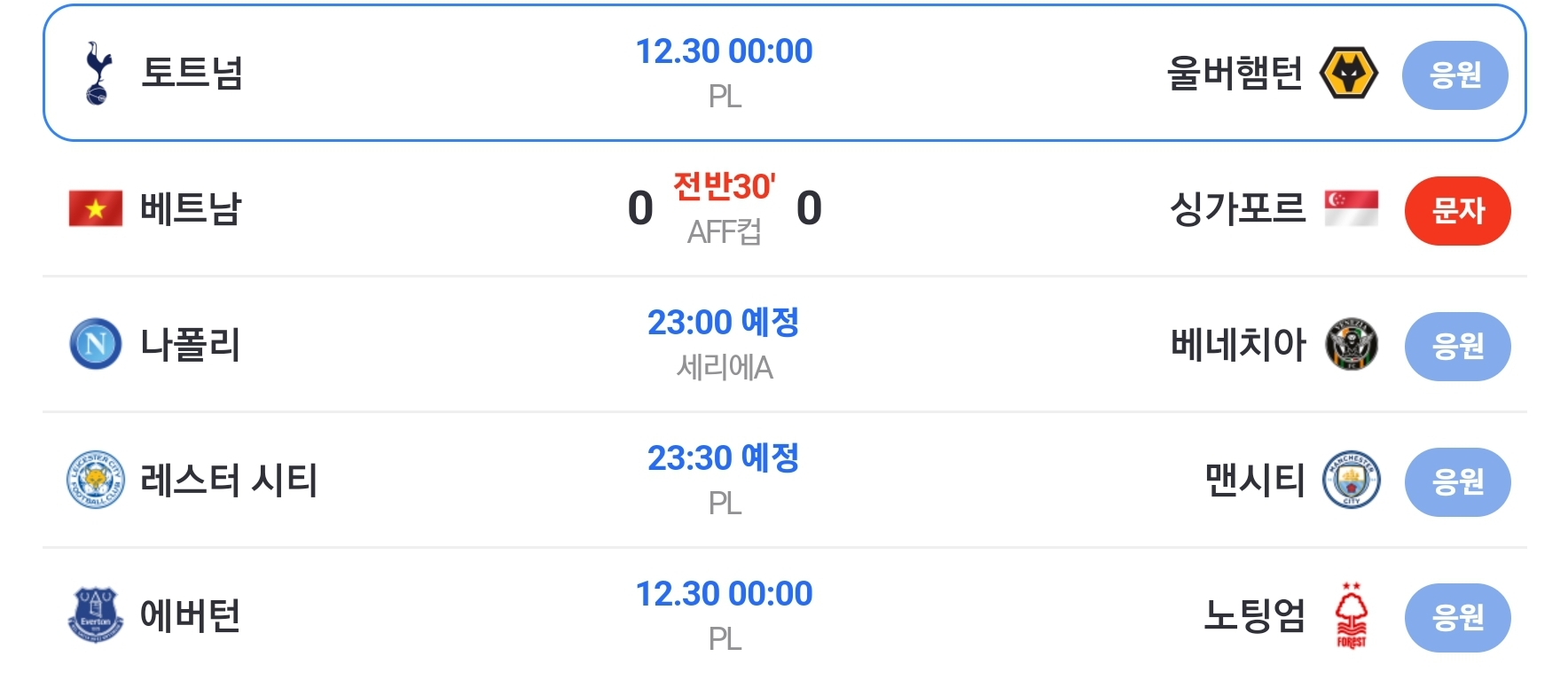Tap 응원 for Tottenham vs Wolverhampton match
The height and width of the screenshot is (680, 1568).
1454,75
